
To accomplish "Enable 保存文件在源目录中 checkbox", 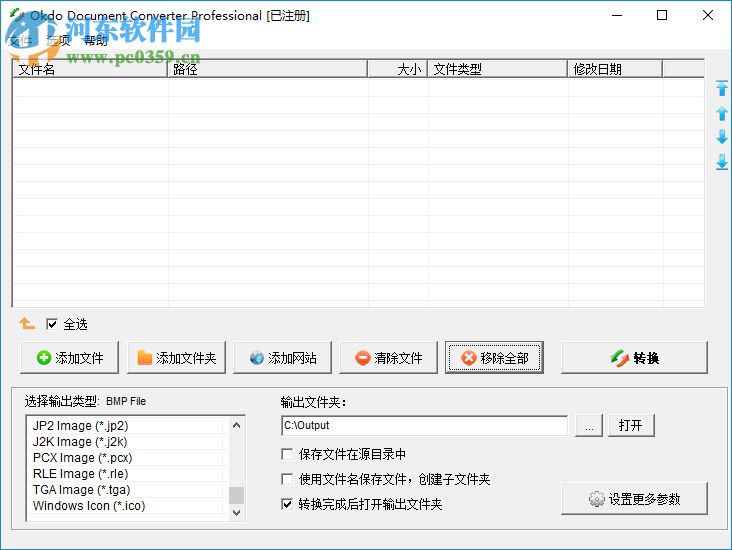I will 287,454.
